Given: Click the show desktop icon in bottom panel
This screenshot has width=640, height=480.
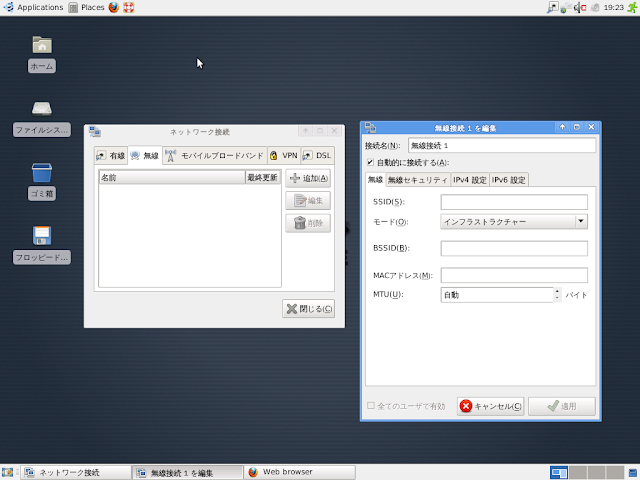Looking at the screenshot, I should (x=7, y=472).
